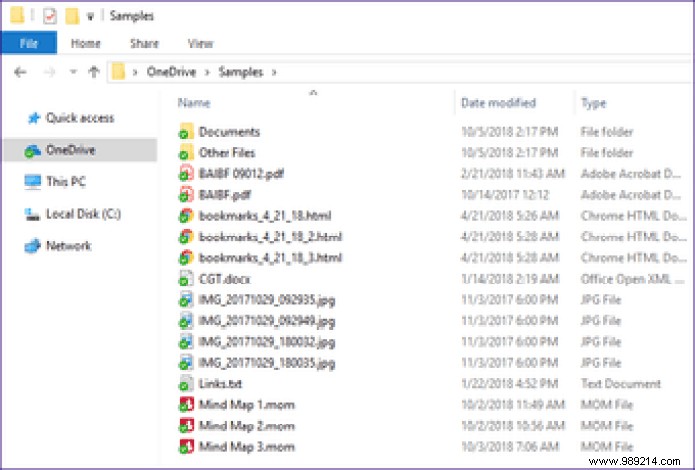This screenshot has width=695, height=470.
Task: Open the File ribbon tab
Action: (29, 43)
